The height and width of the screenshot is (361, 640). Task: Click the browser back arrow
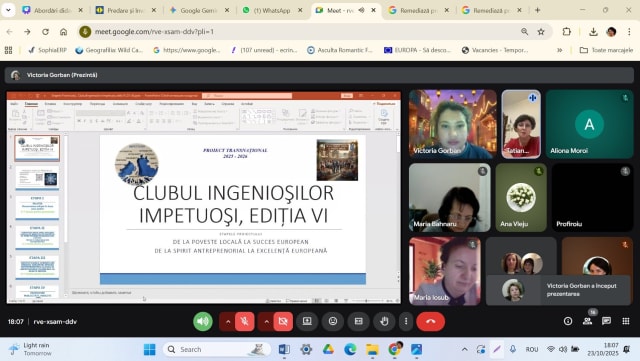point(9,31)
